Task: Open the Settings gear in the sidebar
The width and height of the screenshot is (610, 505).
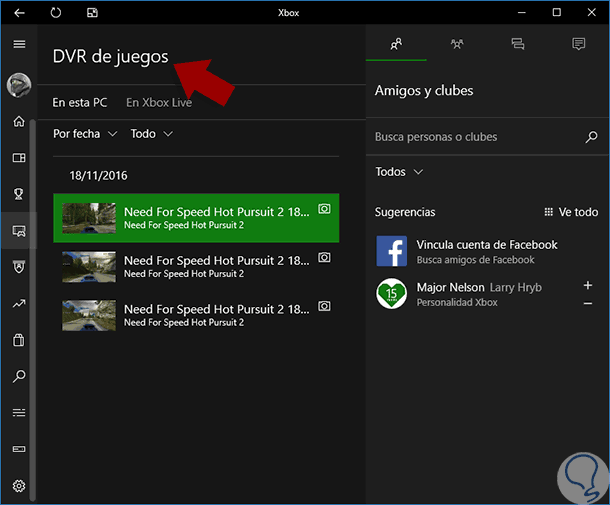Action: click(x=19, y=486)
